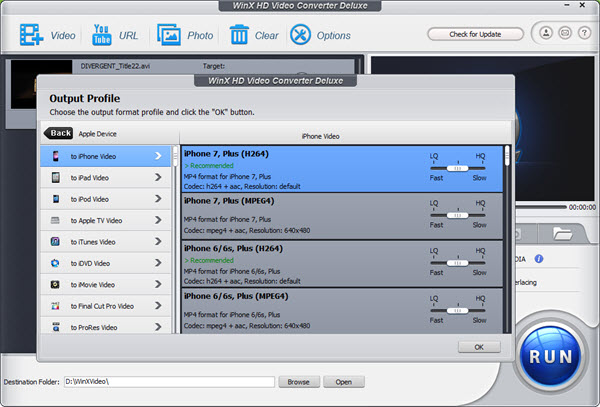Select to iPod Video category
Screen dimensions: 600x407
tap(106, 199)
